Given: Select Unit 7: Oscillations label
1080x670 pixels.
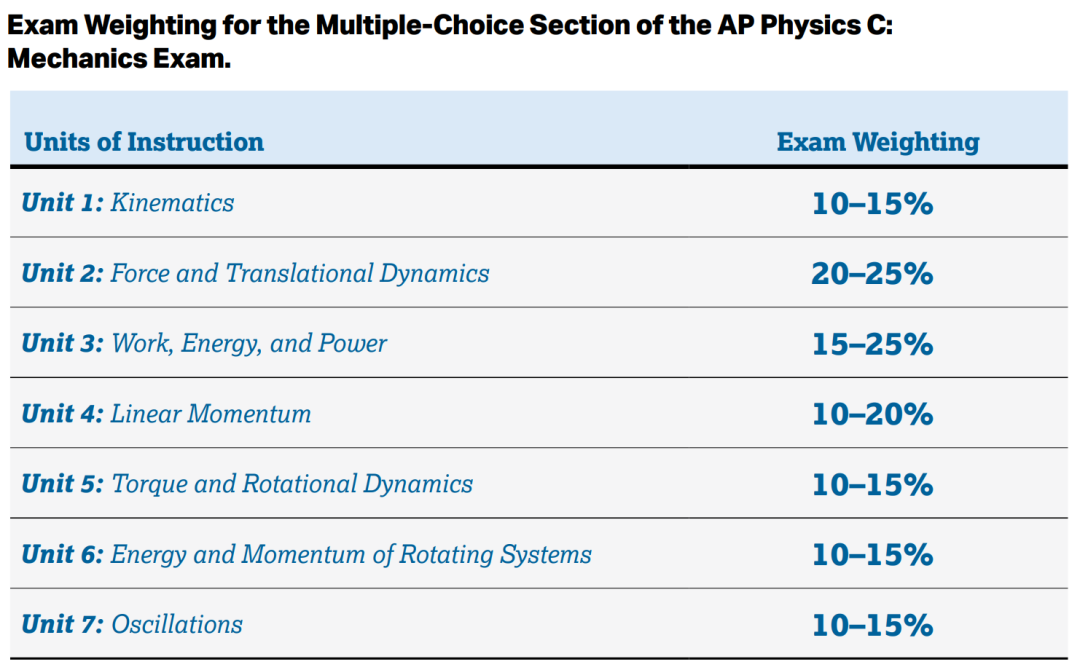Looking at the screenshot, I should click(132, 625).
